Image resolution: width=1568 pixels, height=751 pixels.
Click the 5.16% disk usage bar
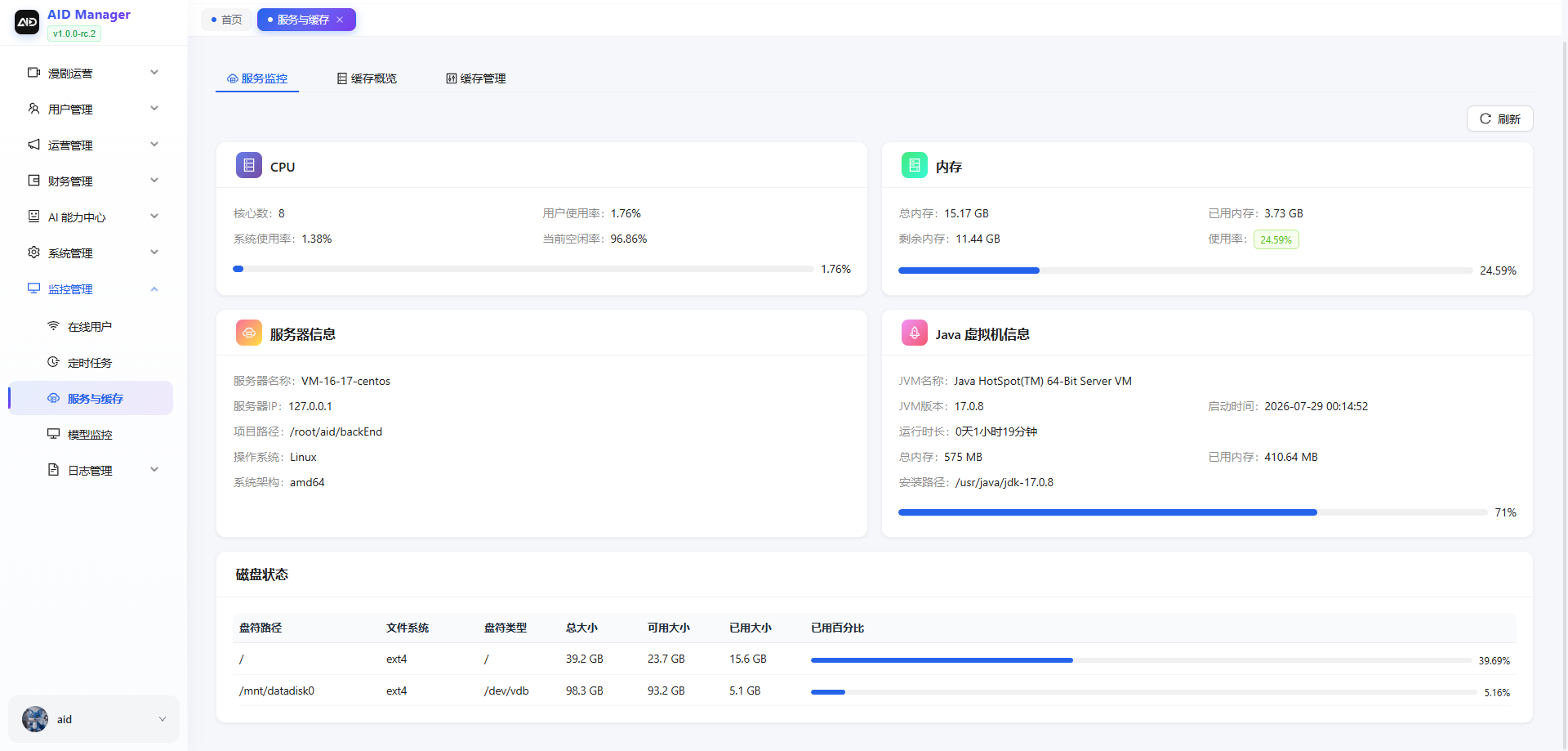pyautogui.click(x=1144, y=692)
